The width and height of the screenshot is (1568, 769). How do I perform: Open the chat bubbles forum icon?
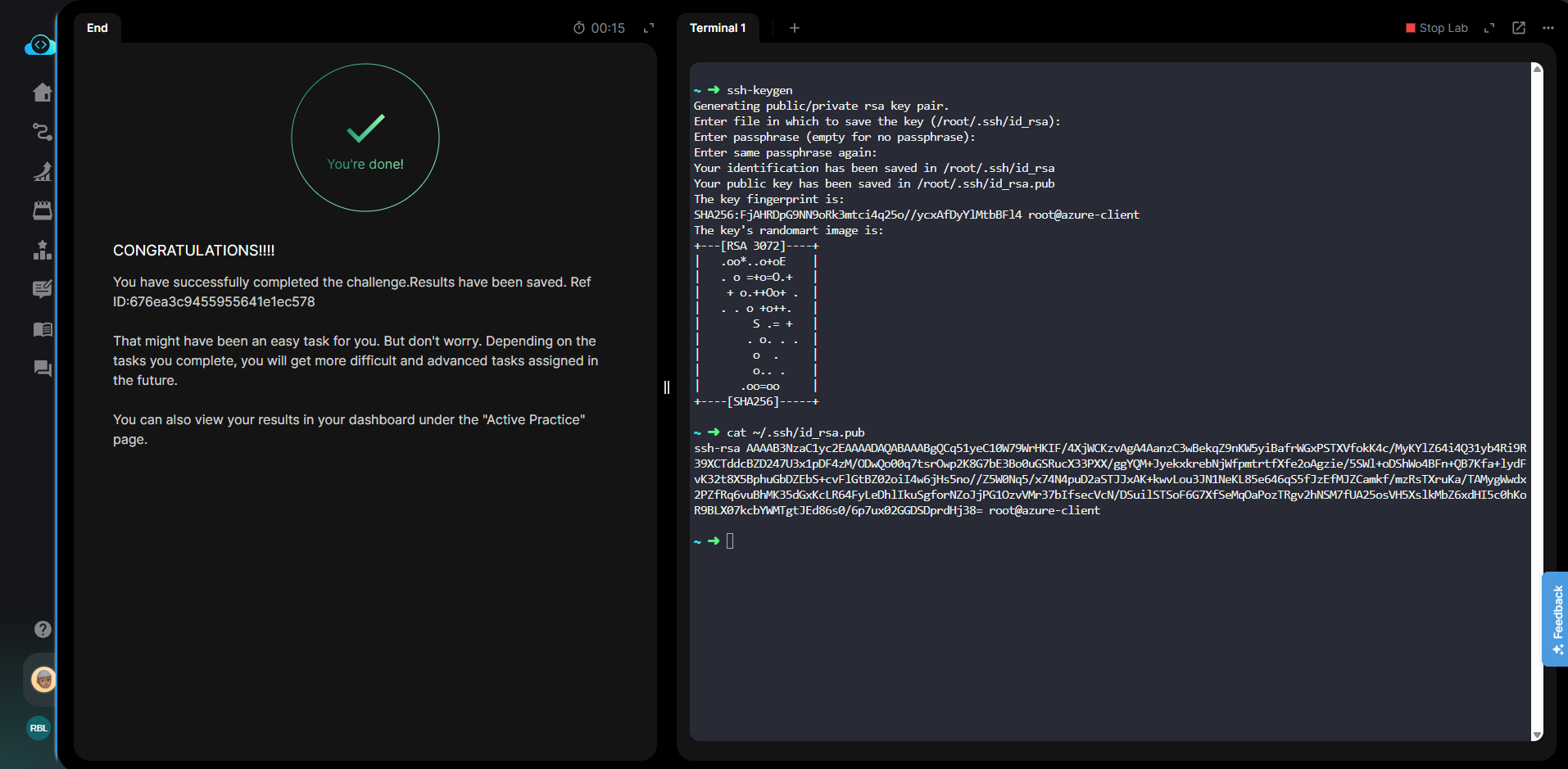[x=43, y=369]
